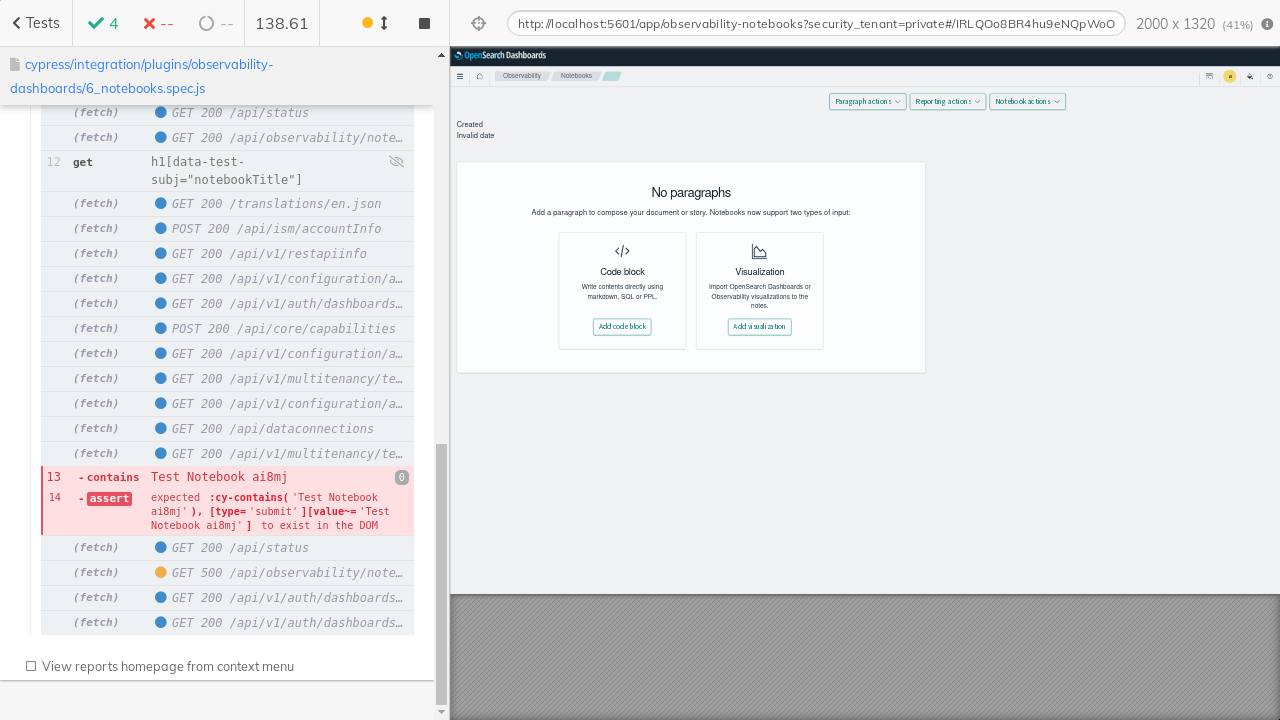Screen dimensions: 1280x720
Task: Select the GET 200 /api/dataconnections row
Action: coord(227,429)
